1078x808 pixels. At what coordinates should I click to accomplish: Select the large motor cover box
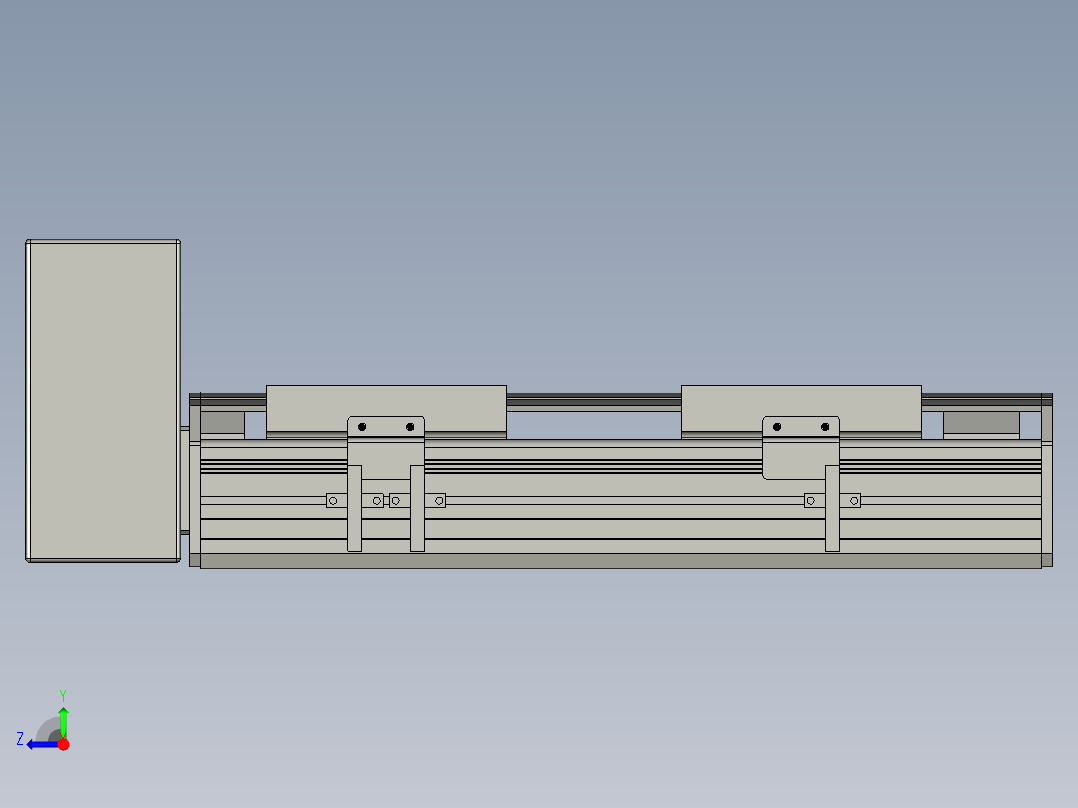point(103,401)
